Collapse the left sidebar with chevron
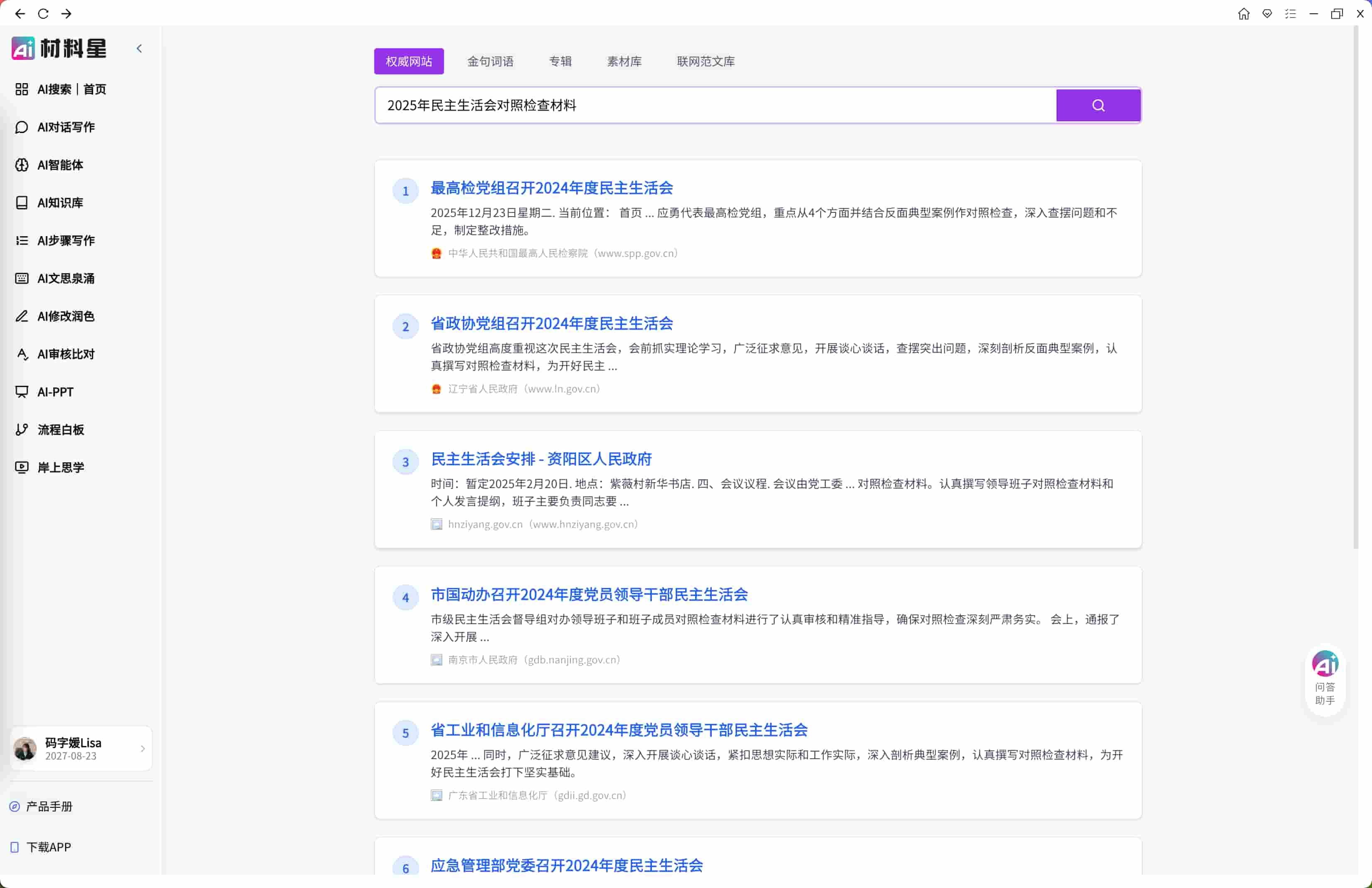Screen dimensions: 1372x888 (139, 48)
